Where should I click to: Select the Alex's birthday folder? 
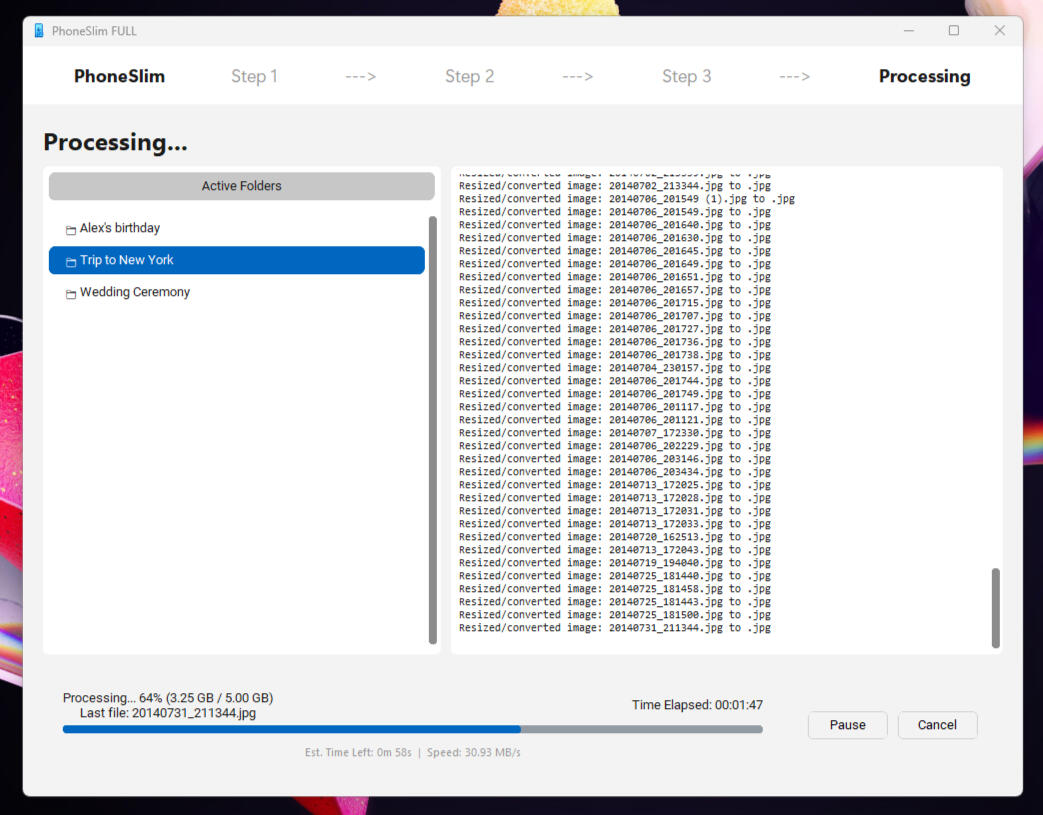(x=237, y=228)
